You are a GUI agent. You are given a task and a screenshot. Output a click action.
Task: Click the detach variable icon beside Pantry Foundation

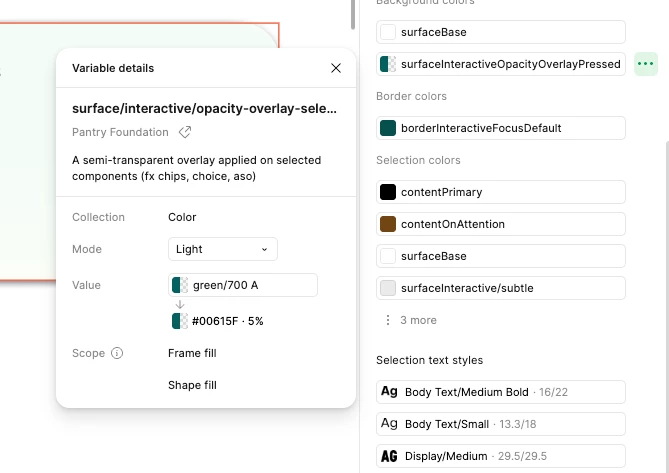[x=185, y=132]
